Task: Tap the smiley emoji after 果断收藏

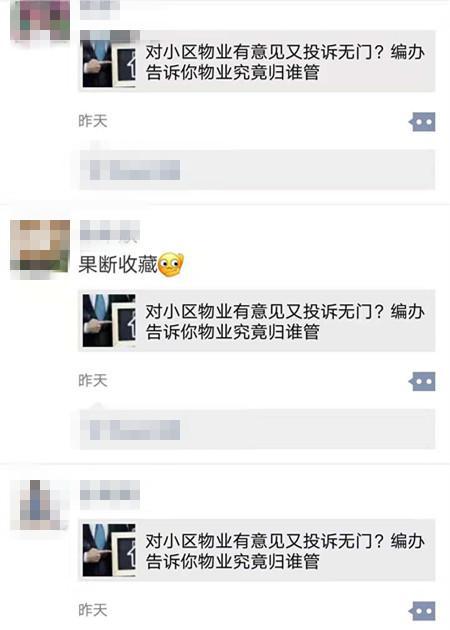Action: 171,264
